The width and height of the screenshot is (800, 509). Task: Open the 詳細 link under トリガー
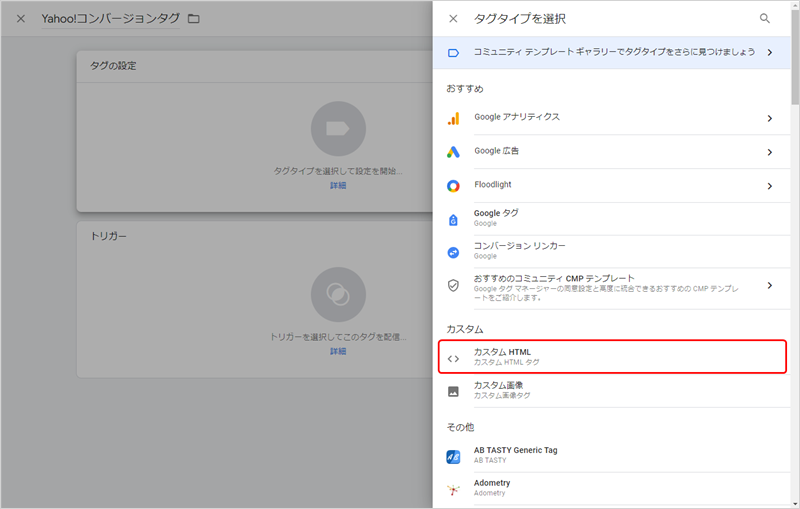(338, 351)
